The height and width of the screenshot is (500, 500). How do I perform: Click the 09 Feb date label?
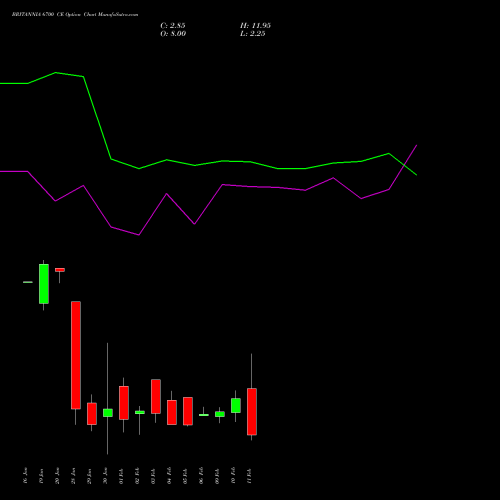tap(218, 476)
